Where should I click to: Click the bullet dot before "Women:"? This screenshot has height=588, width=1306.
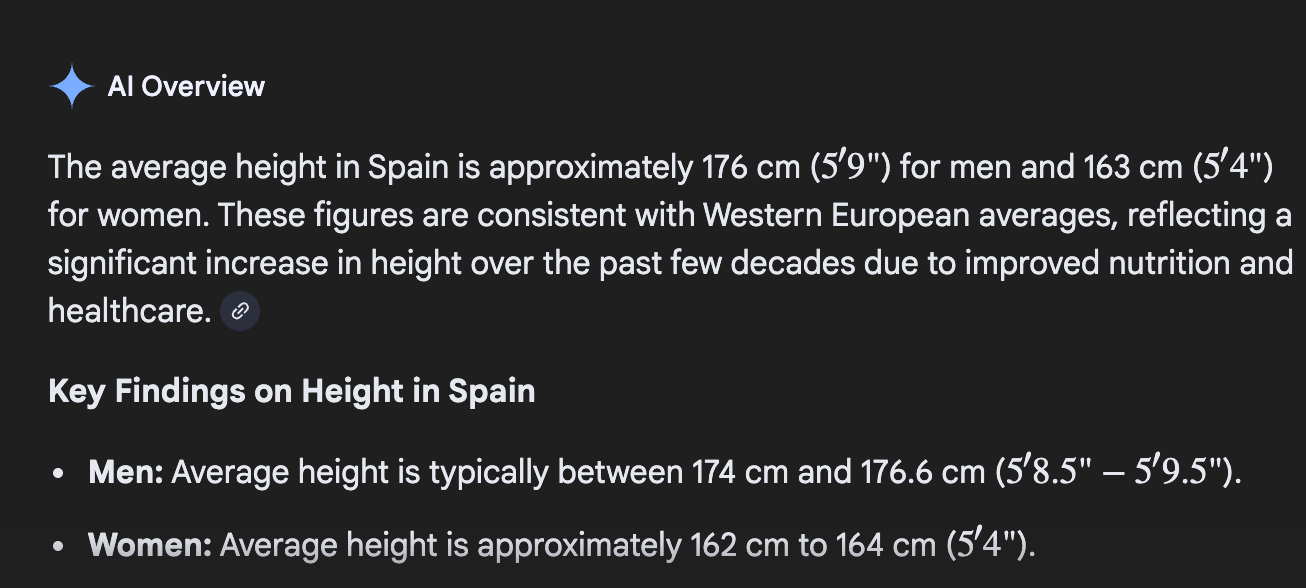pos(62,546)
